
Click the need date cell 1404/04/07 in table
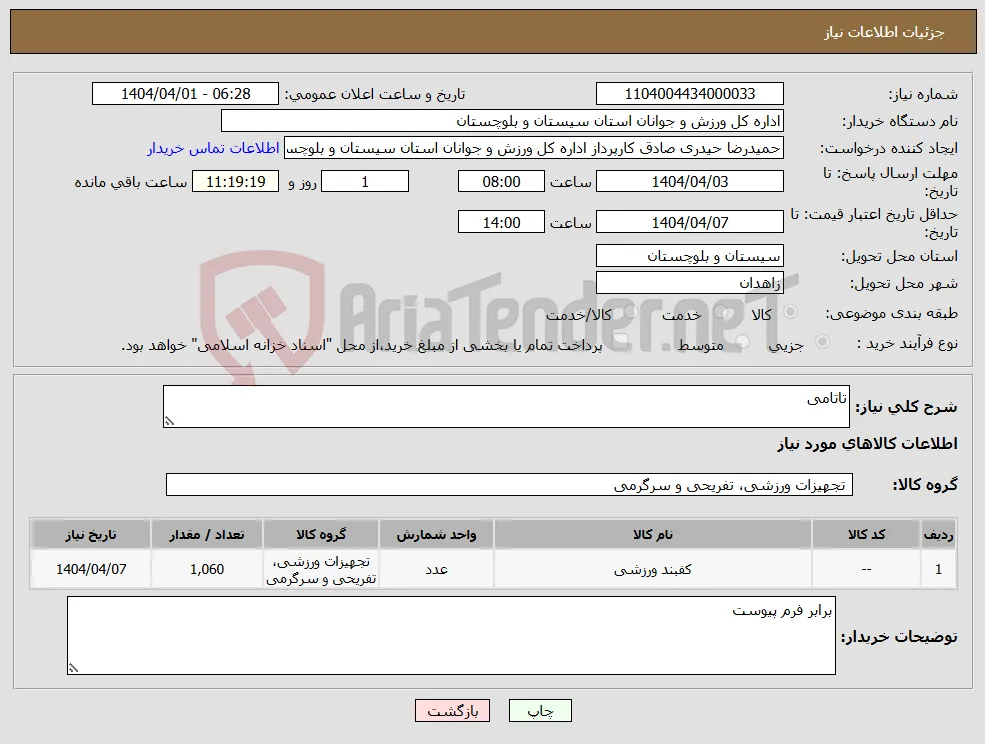(x=91, y=569)
